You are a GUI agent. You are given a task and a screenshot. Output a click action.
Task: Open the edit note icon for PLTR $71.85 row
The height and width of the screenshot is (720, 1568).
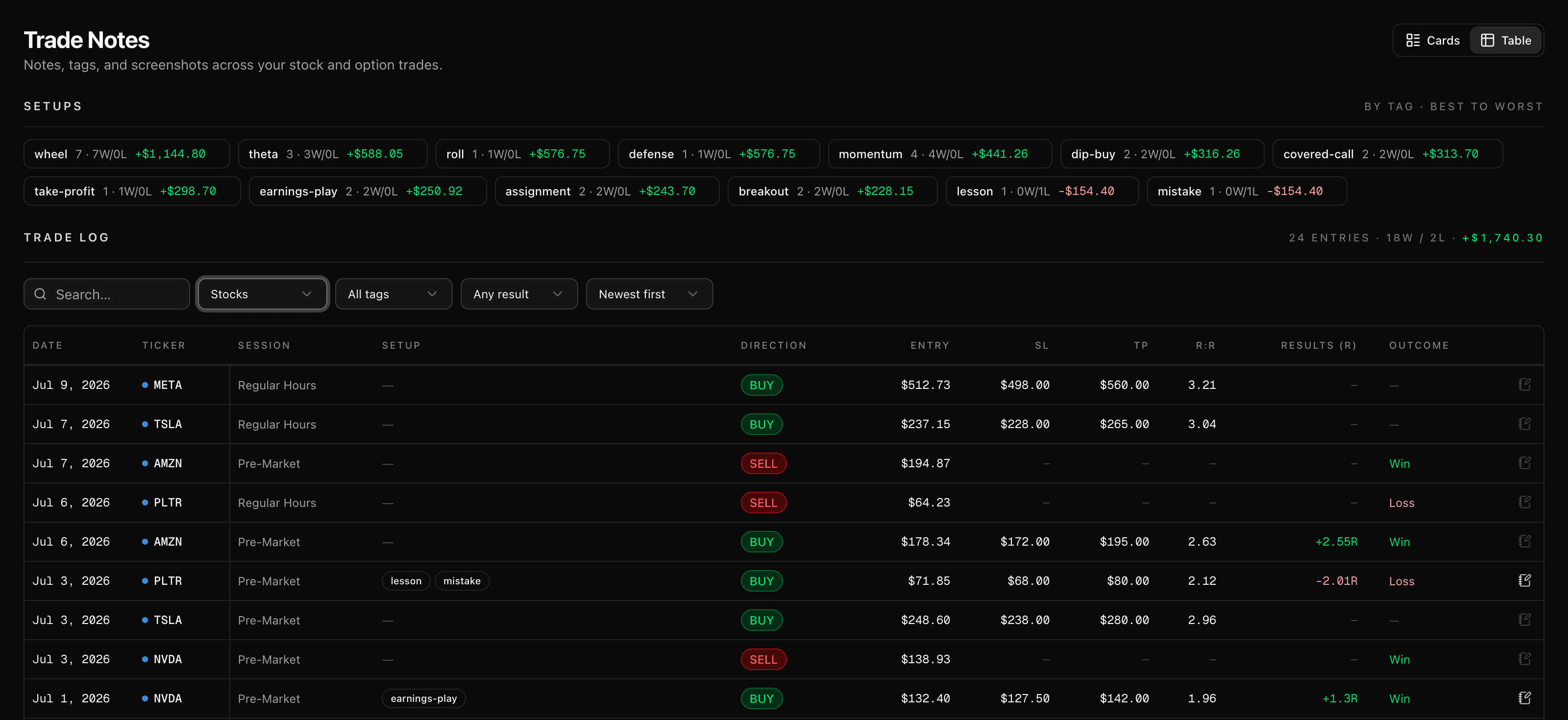[x=1524, y=580]
